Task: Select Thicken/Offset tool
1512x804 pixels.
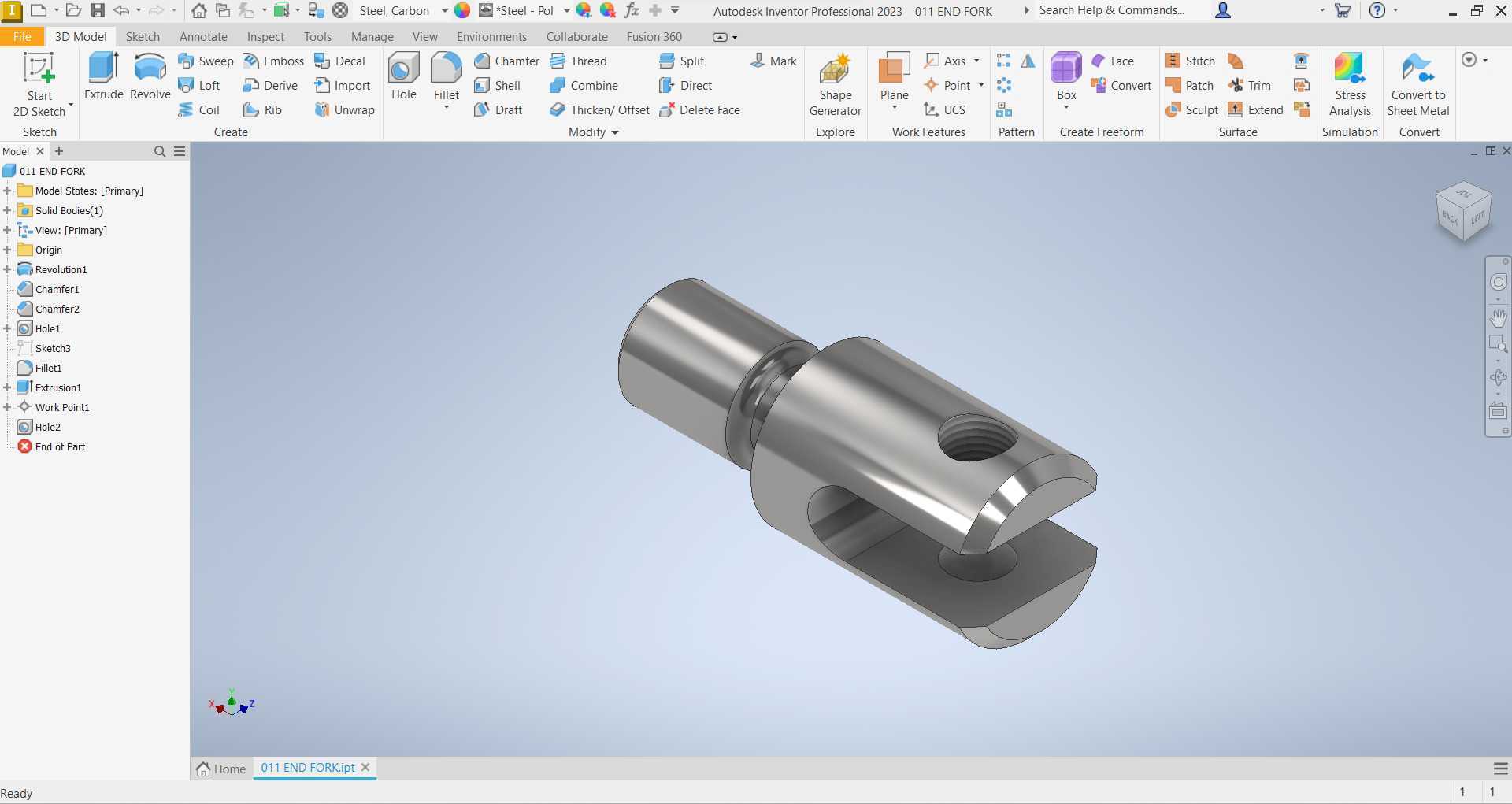Action: pos(599,109)
